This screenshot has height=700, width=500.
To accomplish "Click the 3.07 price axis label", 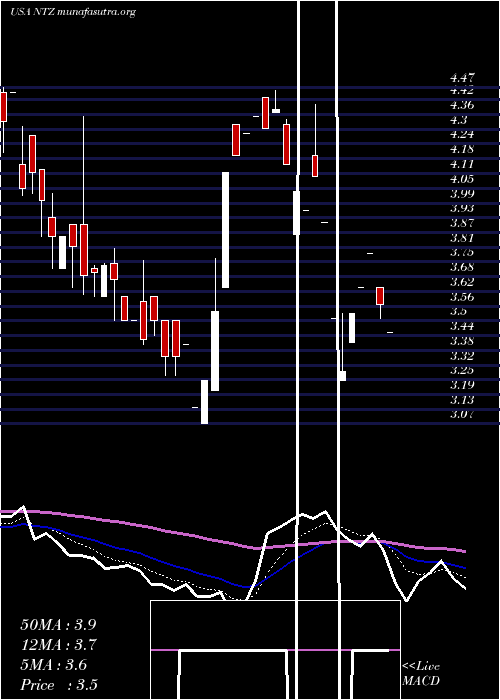I will (x=462, y=414).
